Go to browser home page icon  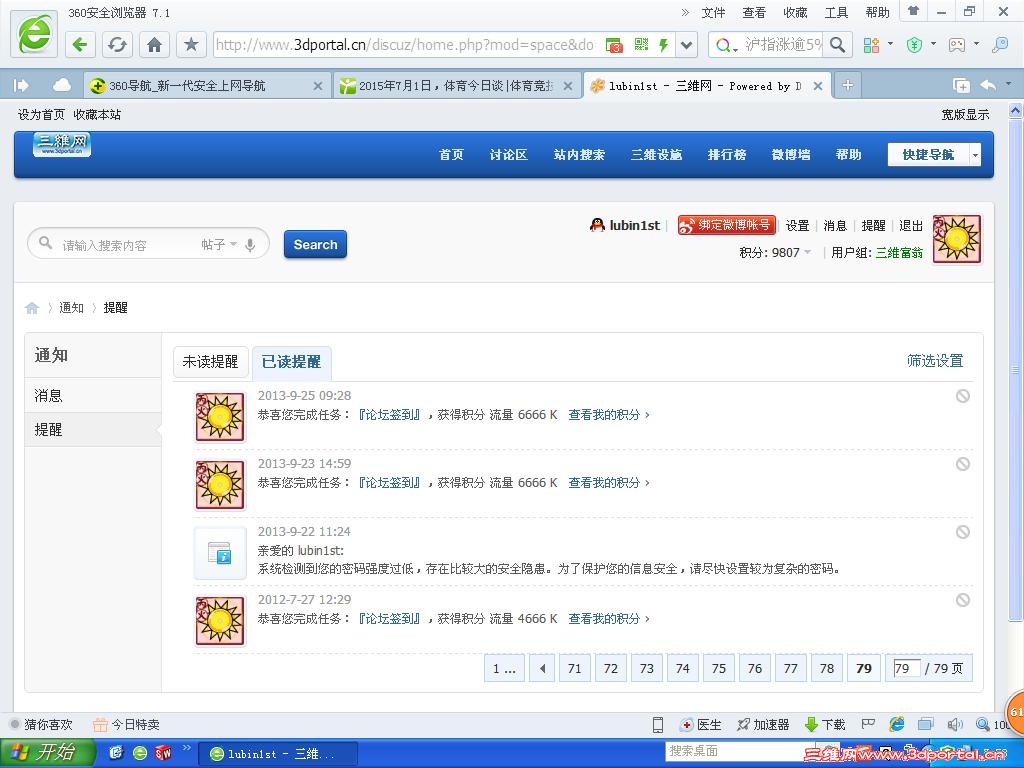pyautogui.click(x=154, y=44)
